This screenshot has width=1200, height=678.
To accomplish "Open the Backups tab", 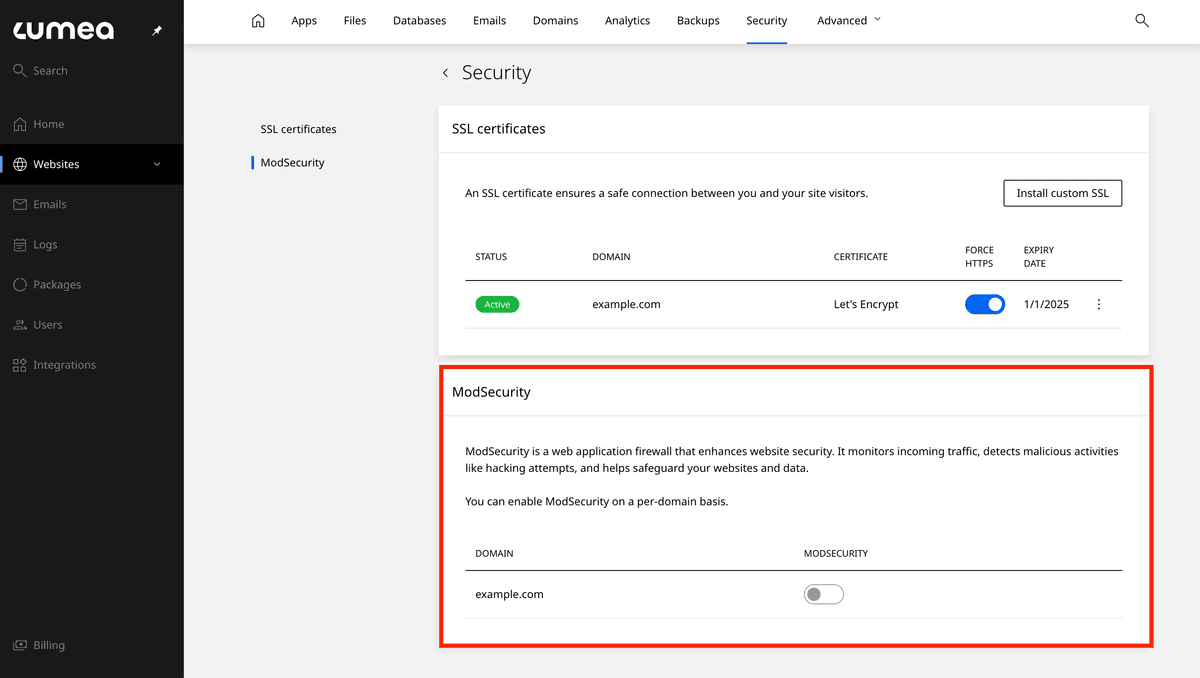I will [698, 20].
